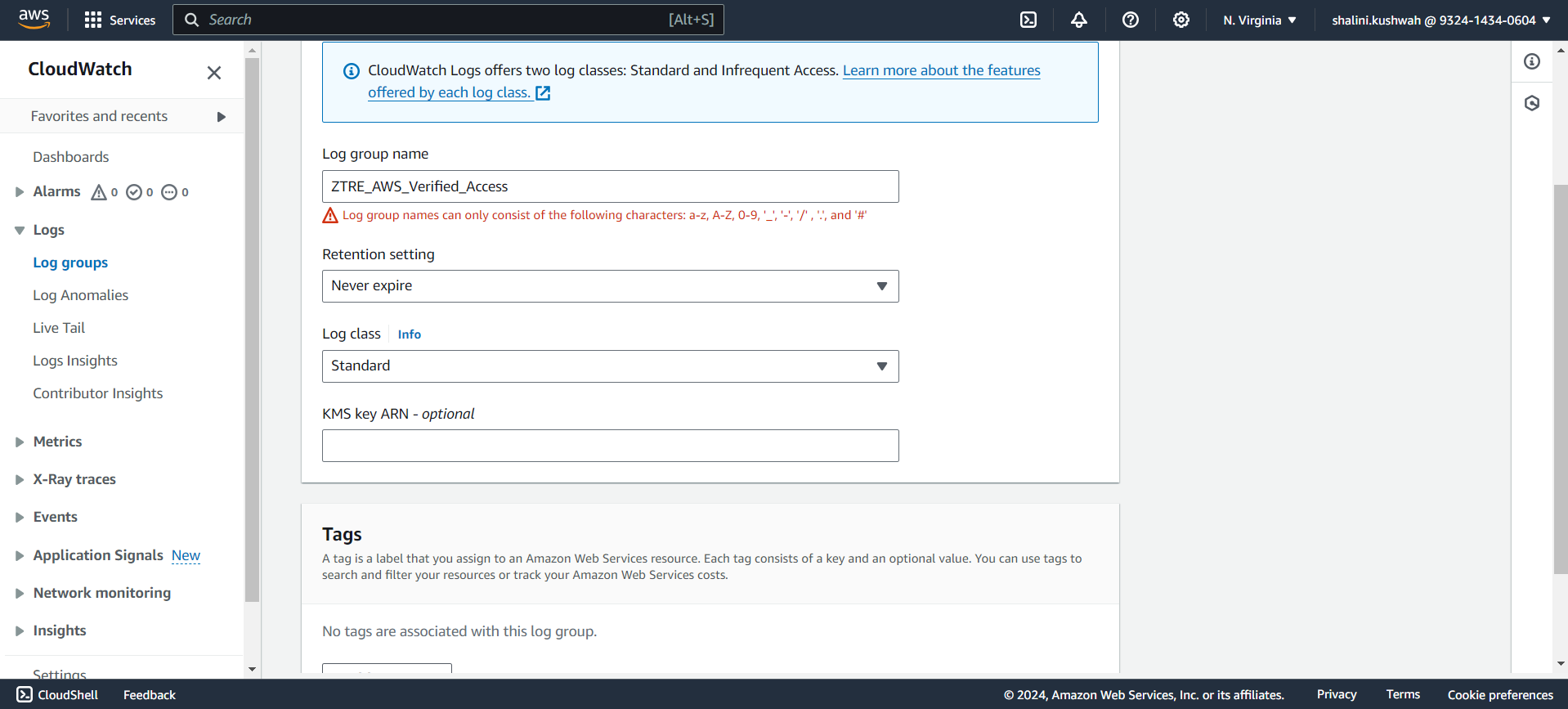Open the help question mark menu
The height and width of the screenshot is (709, 1568).
[1131, 20]
